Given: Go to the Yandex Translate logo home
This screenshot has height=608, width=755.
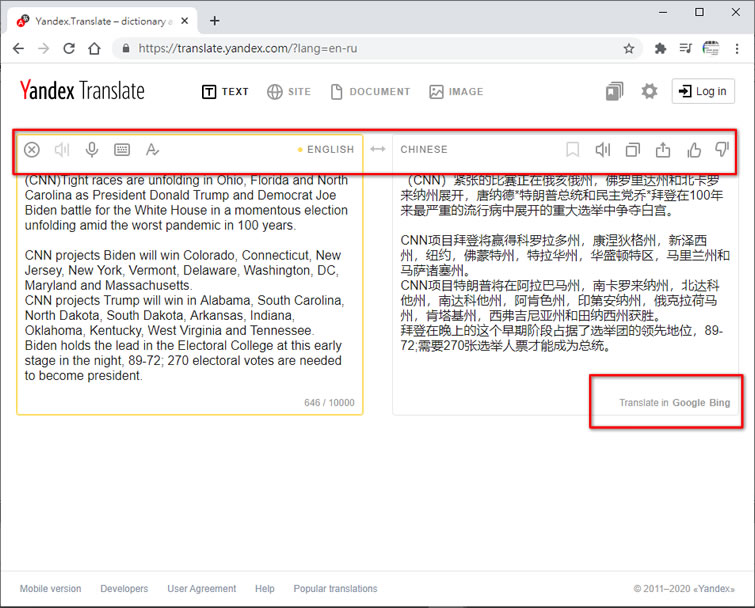Looking at the screenshot, I should (x=82, y=91).
